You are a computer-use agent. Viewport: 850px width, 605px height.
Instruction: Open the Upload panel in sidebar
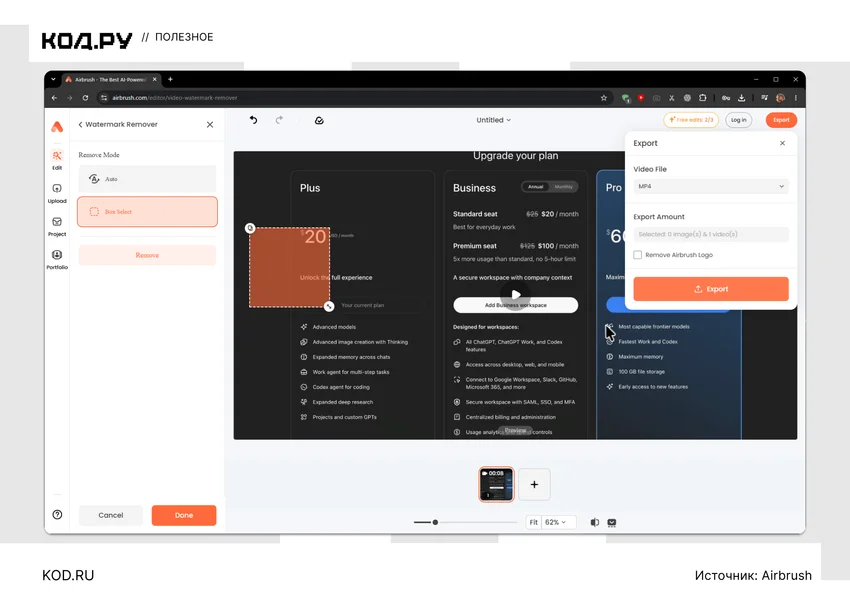pos(57,193)
